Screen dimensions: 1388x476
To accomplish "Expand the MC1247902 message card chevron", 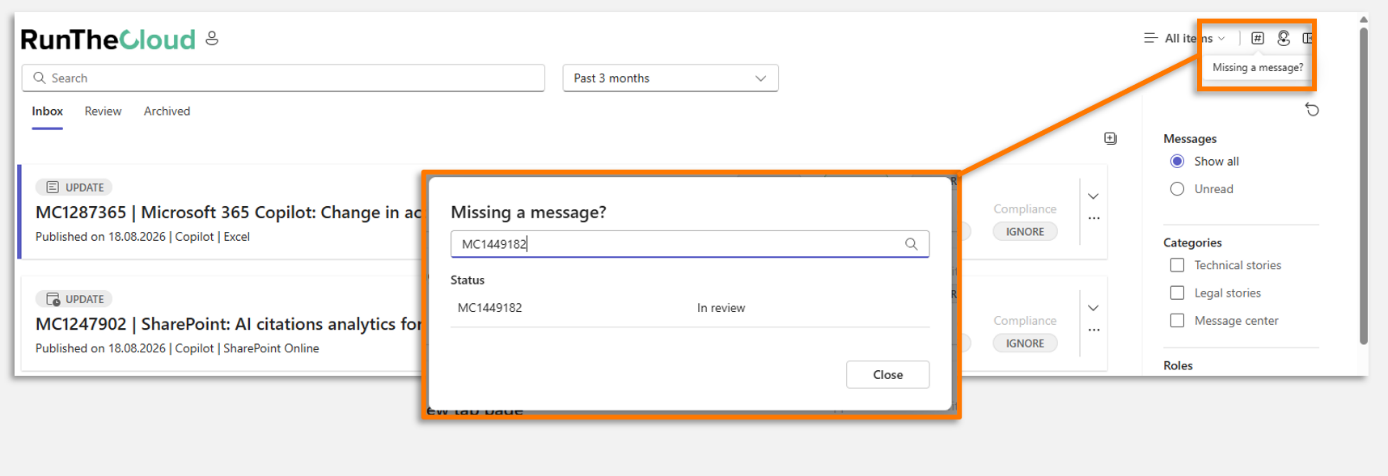I will tap(1093, 308).
